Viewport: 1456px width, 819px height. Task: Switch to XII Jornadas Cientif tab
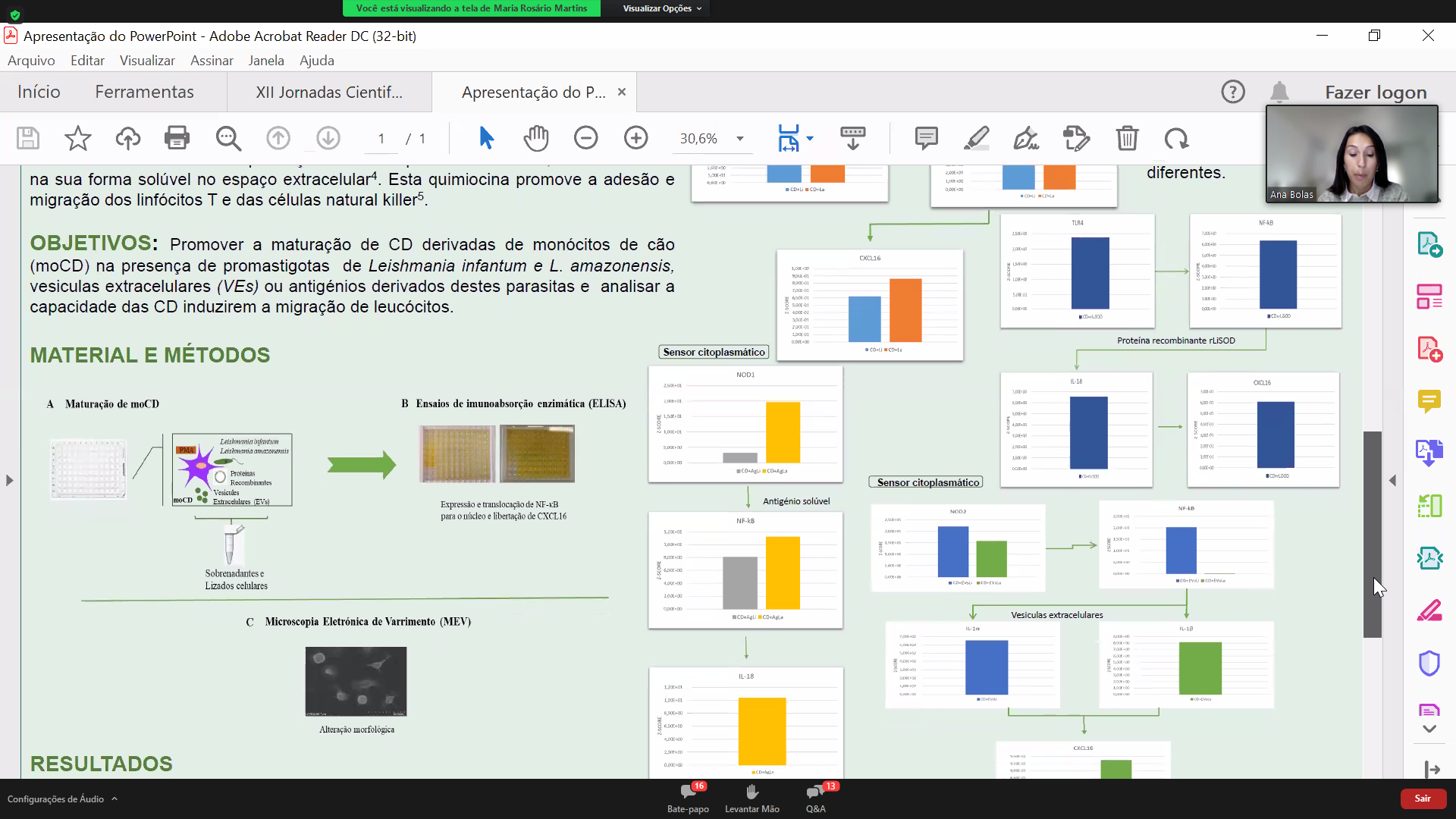point(329,92)
